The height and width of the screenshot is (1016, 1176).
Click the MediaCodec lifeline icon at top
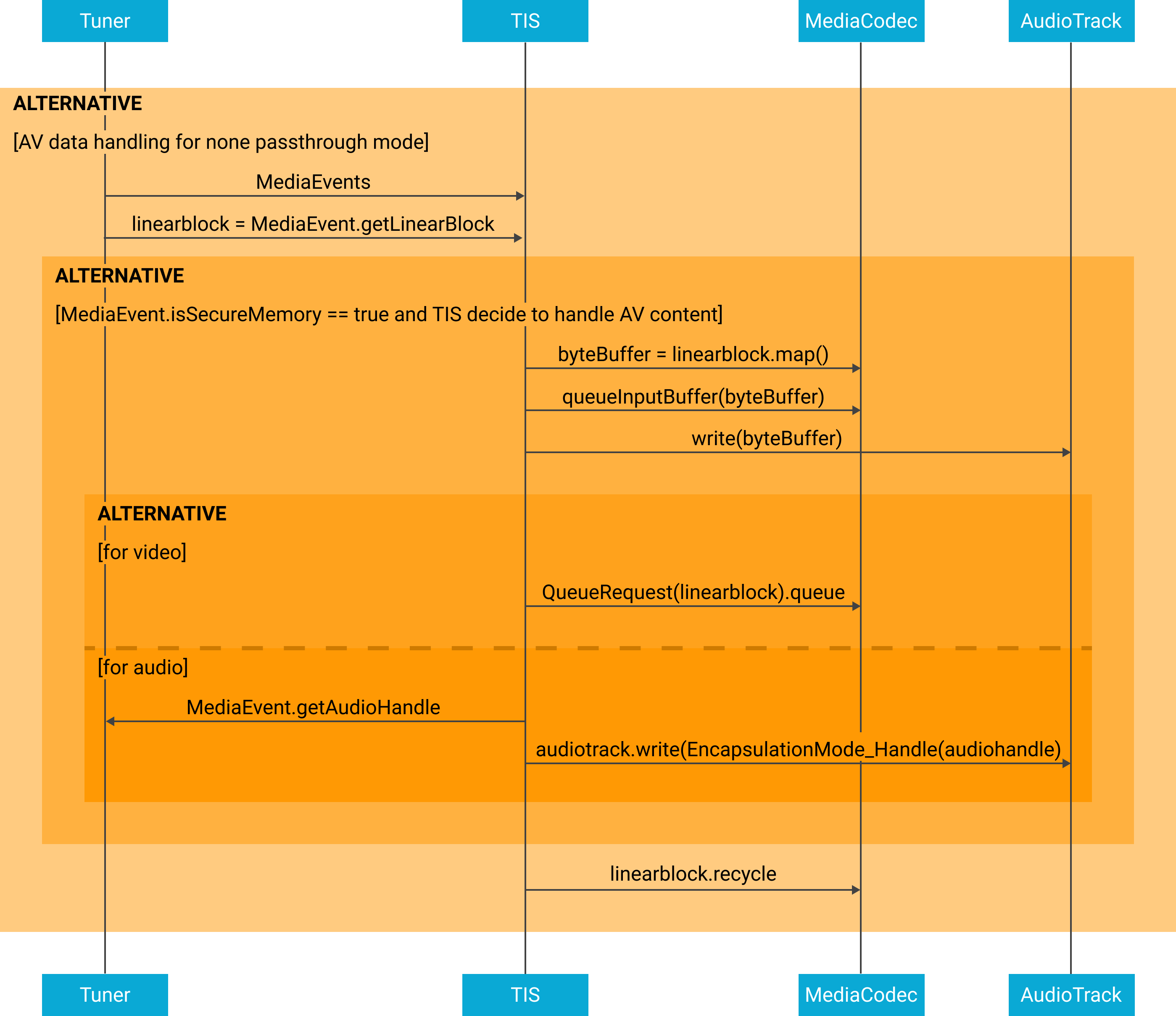coord(855,21)
